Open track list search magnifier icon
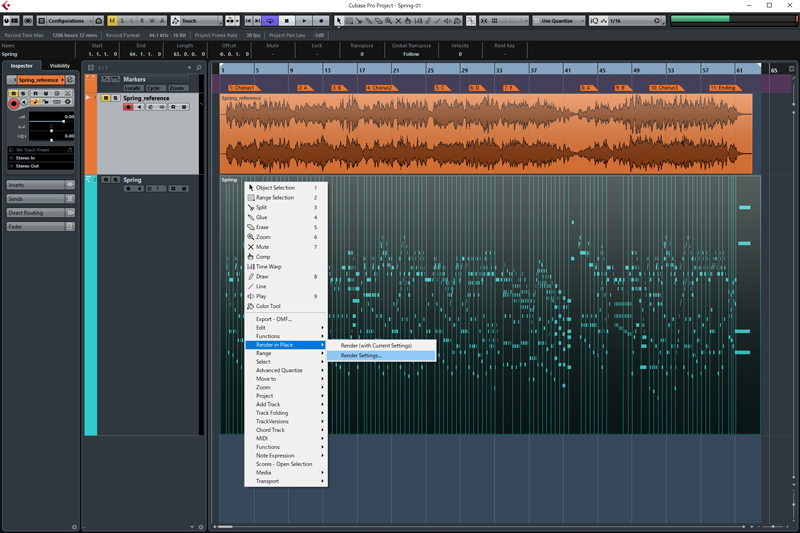The width and height of the screenshot is (800, 533). tap(199, 67)
